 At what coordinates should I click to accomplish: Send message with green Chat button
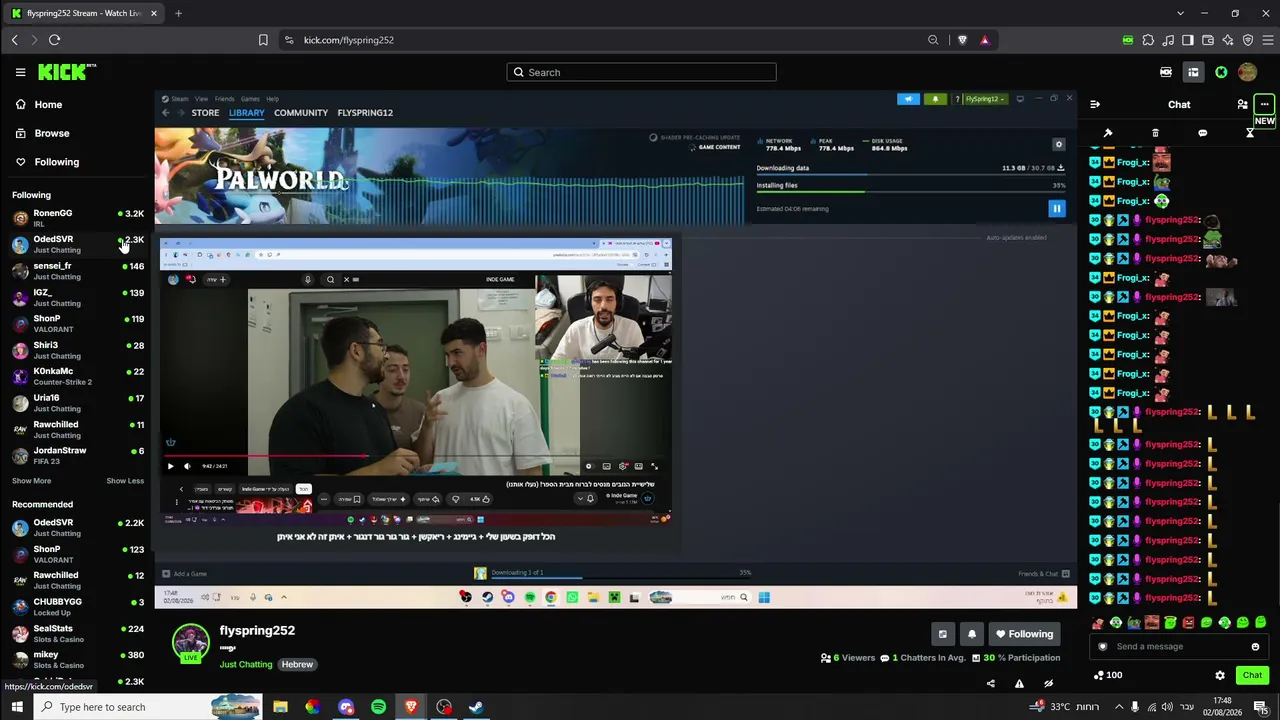pos(1252,675)
